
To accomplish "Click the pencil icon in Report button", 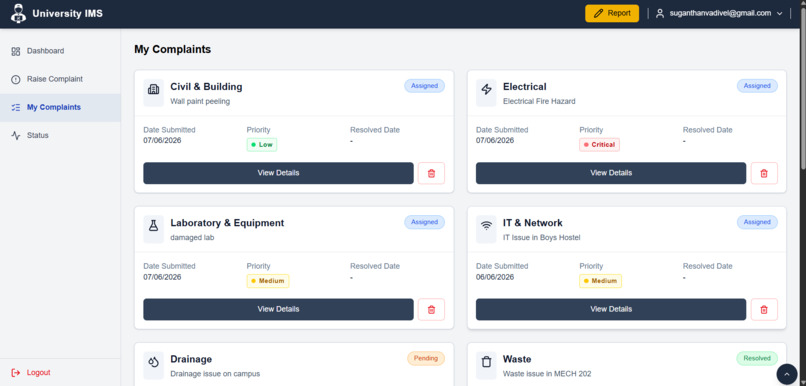I will coord(598,13).
